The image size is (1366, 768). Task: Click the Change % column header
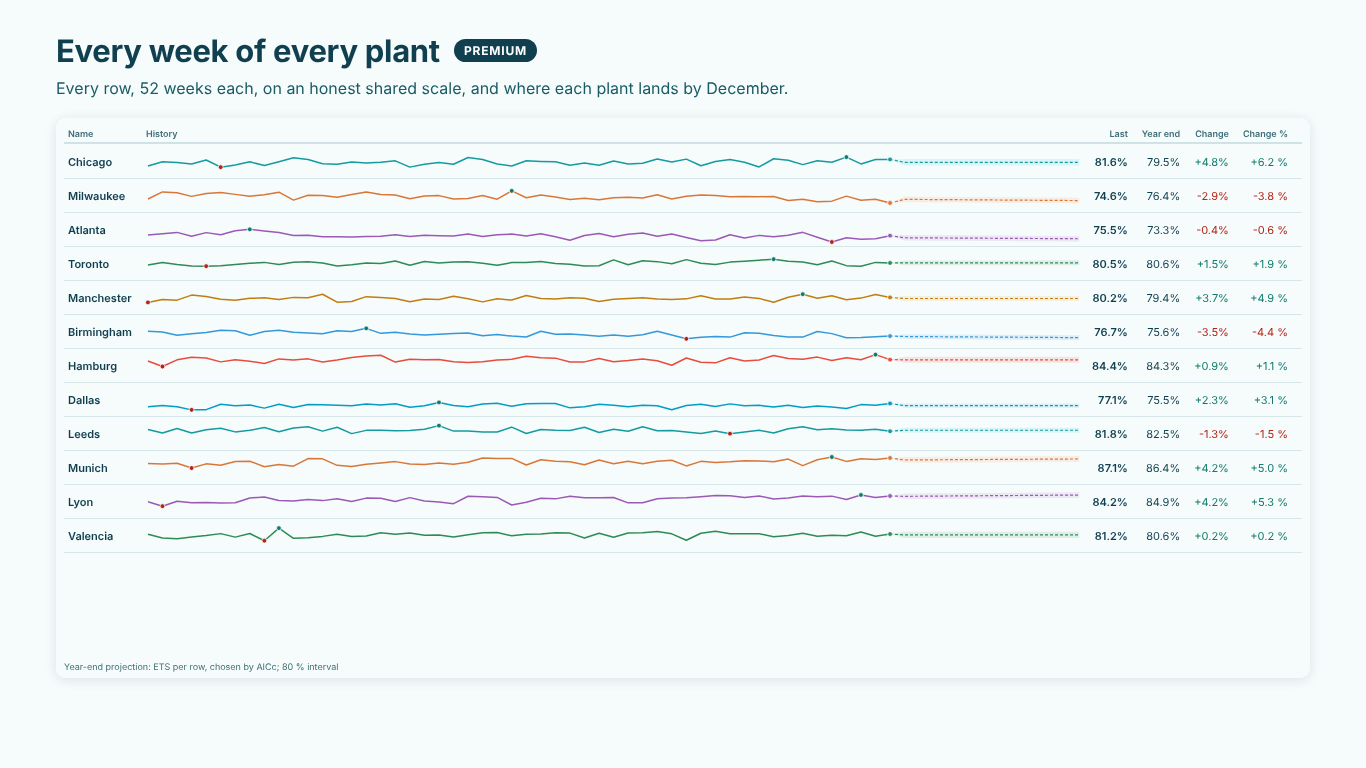pos(1265,134)
